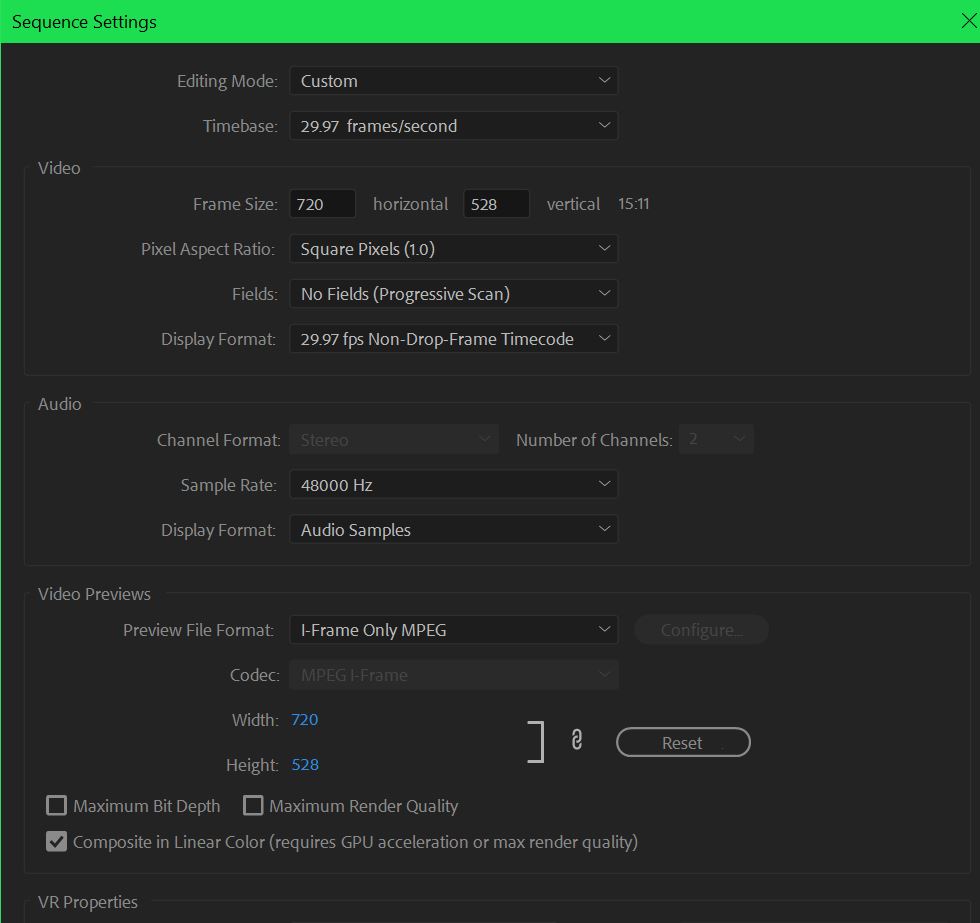980x923 pixels.
Task: Click the vertical frame size field
Action: coord(496,204)
